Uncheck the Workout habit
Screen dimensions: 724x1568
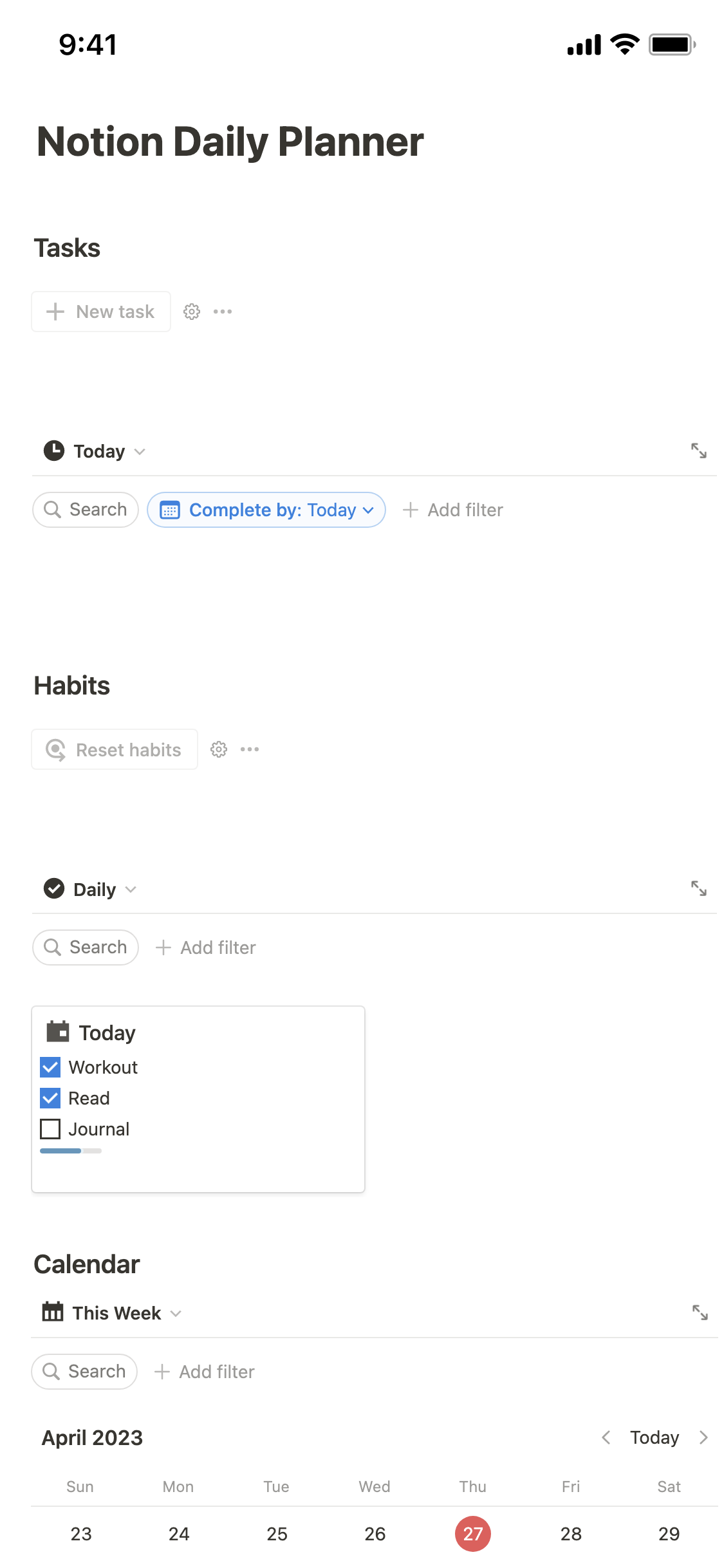[50, 1067]
